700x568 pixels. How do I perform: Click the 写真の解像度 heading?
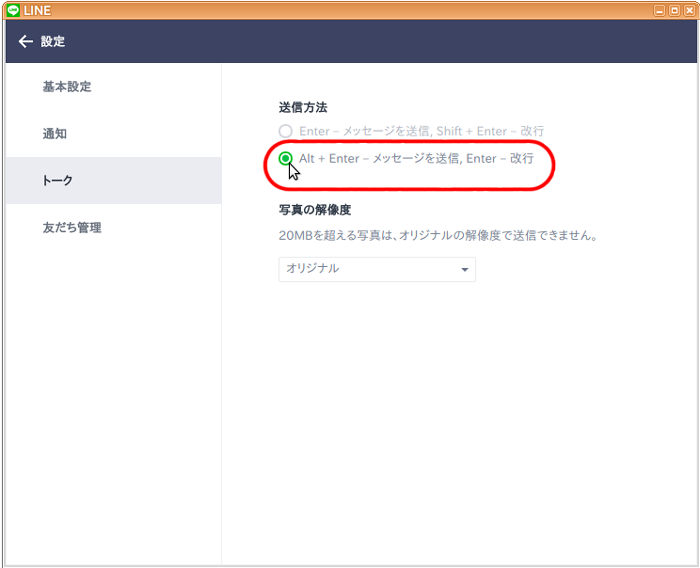click(315, 209)
